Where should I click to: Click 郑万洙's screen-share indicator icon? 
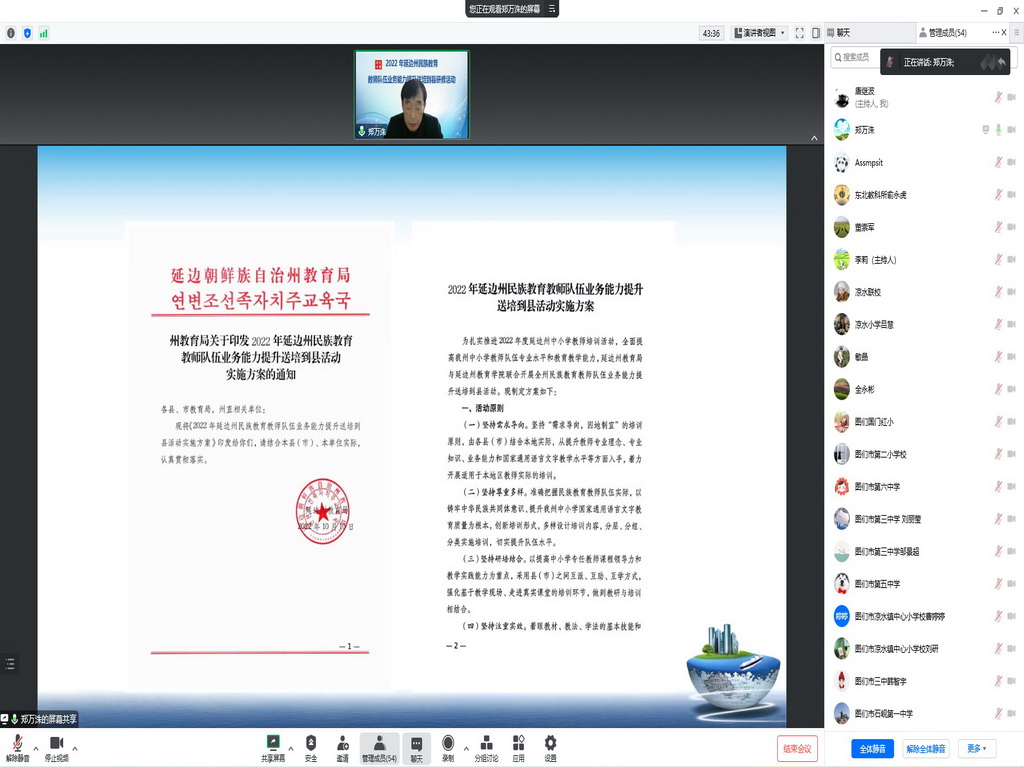985,129
